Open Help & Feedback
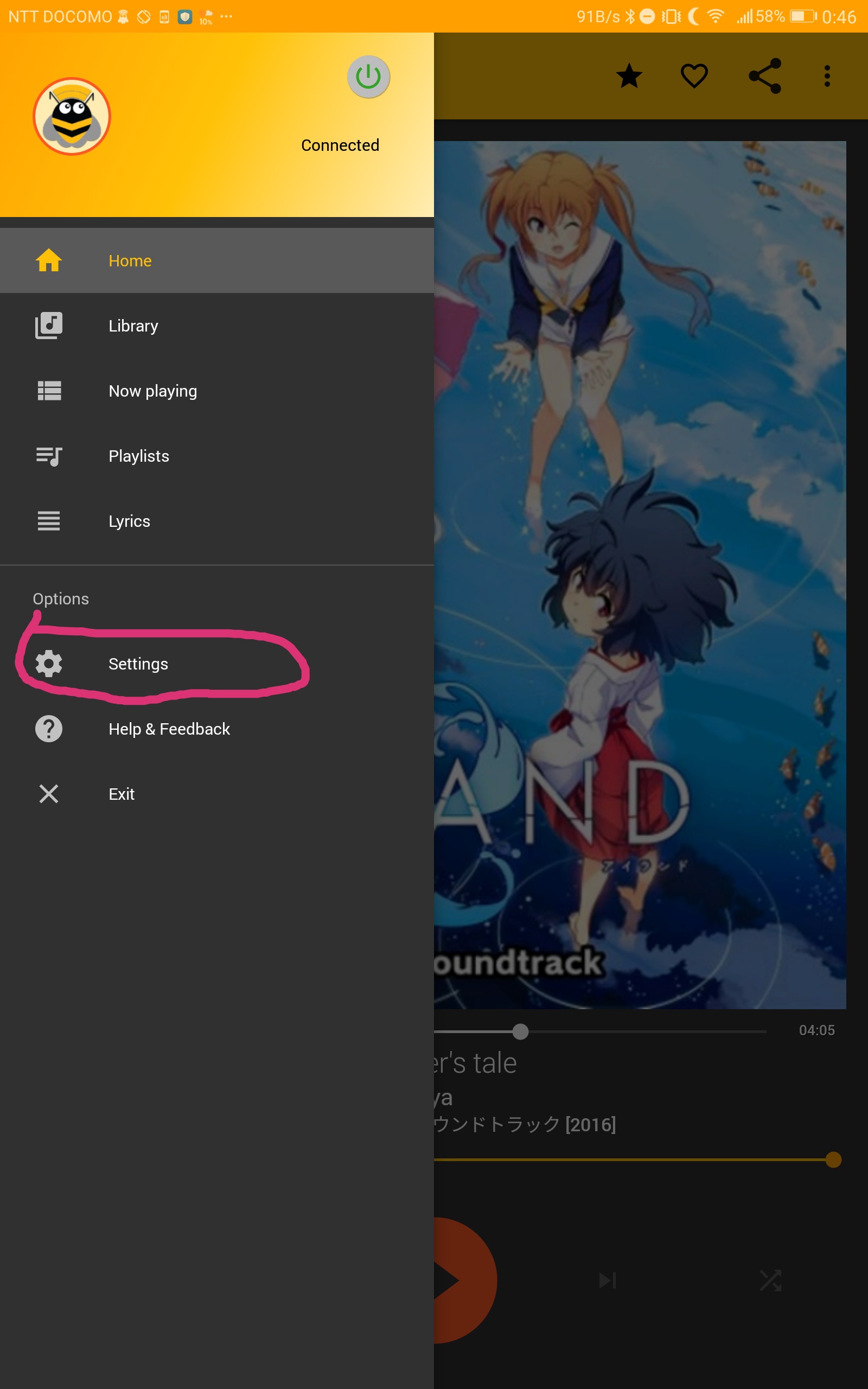The width and height of the screenshot is (868, 1389). (x=217, y=729)
